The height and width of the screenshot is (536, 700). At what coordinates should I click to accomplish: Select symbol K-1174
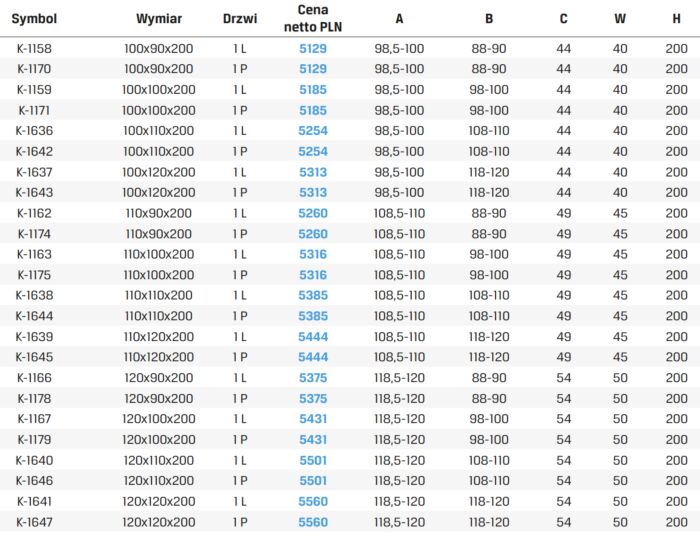pyautogui.click(x=34, y=234)
